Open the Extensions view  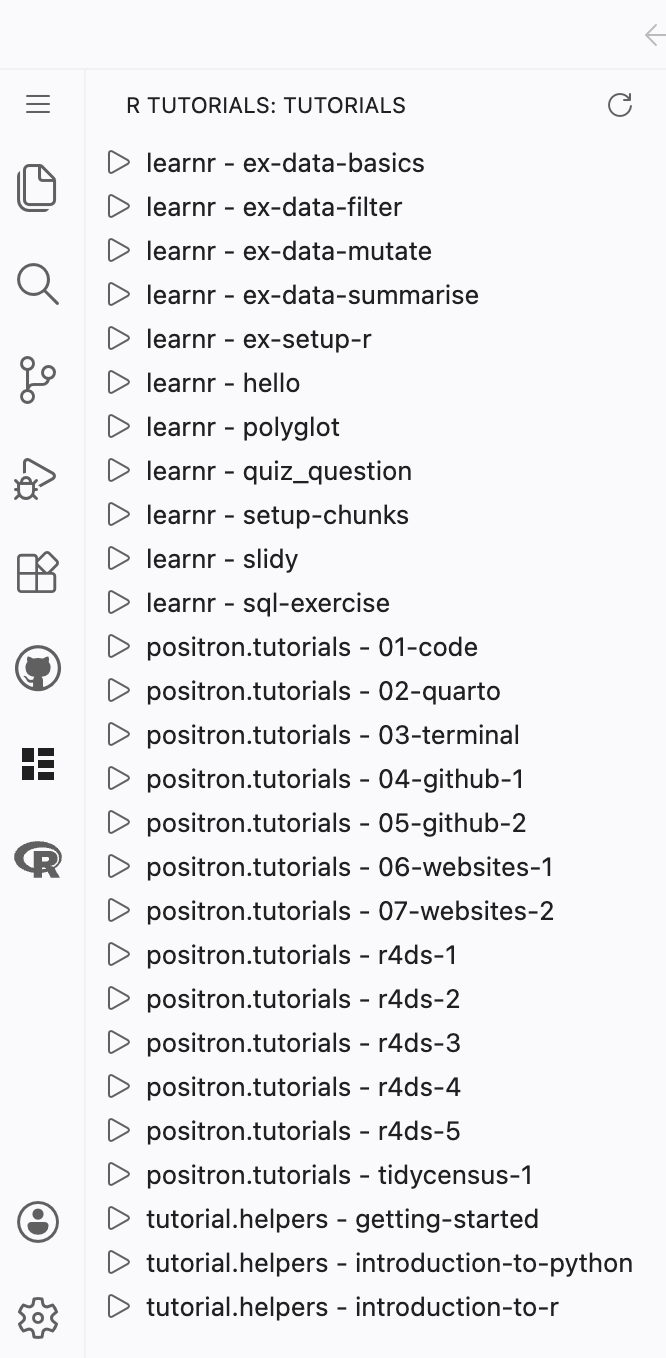38,573
